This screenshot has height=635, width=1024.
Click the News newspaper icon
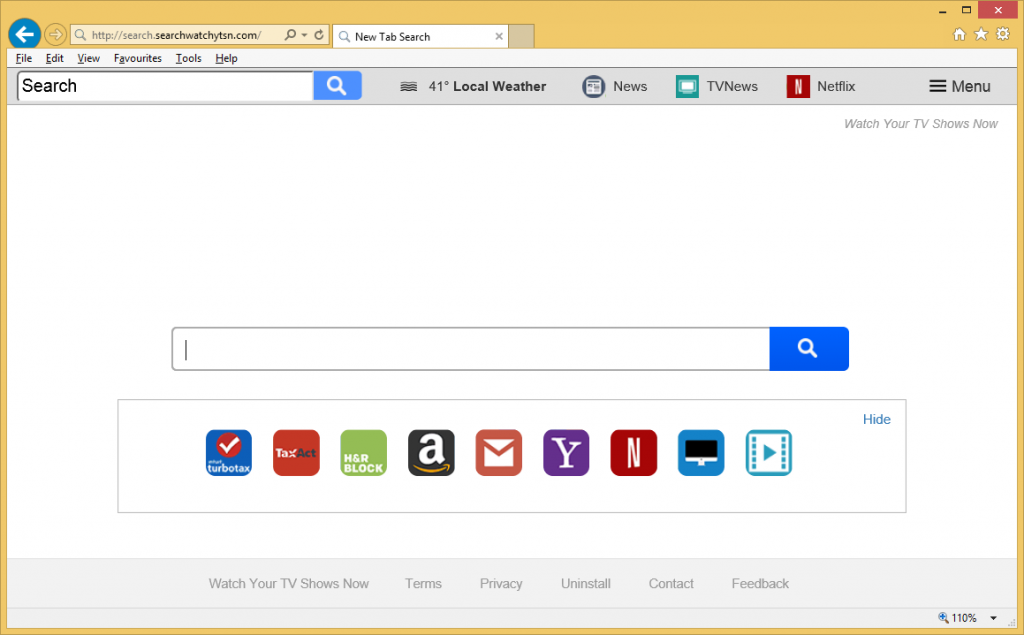pos(593,86)
